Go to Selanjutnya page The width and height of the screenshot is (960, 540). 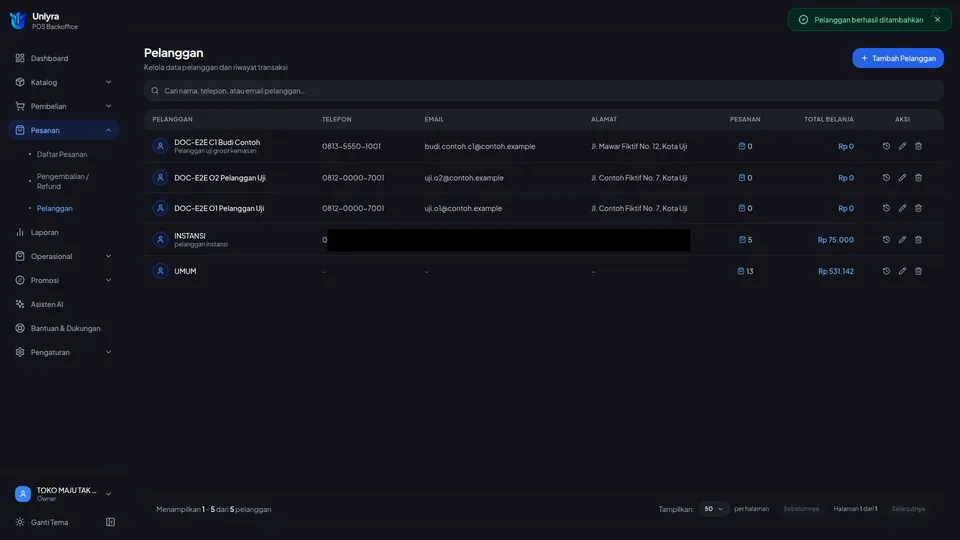tap(908, 509)
